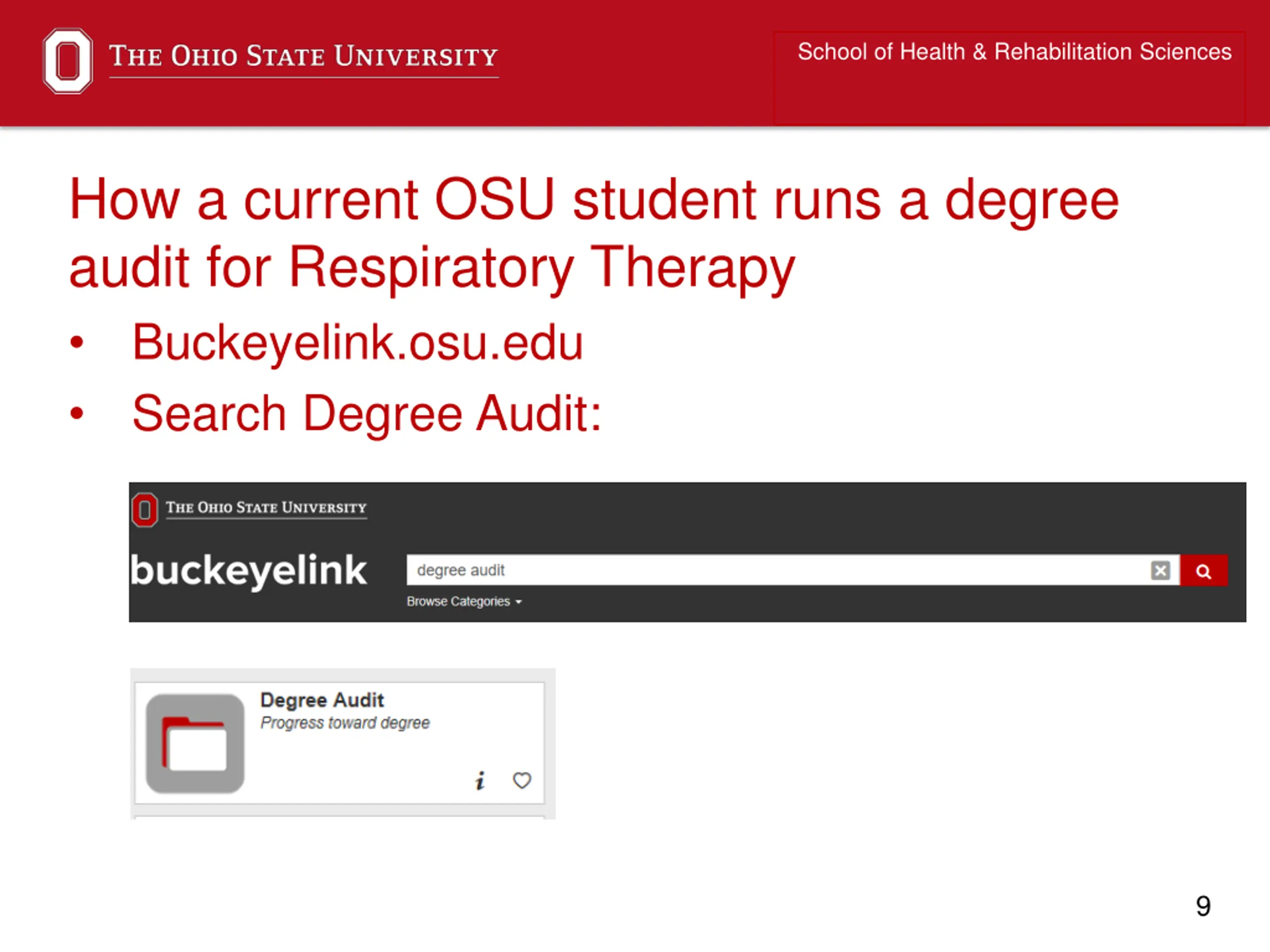1270x952 pixels.
Task: Click the OSU wordmark in the dark bar
Action: 266,508
